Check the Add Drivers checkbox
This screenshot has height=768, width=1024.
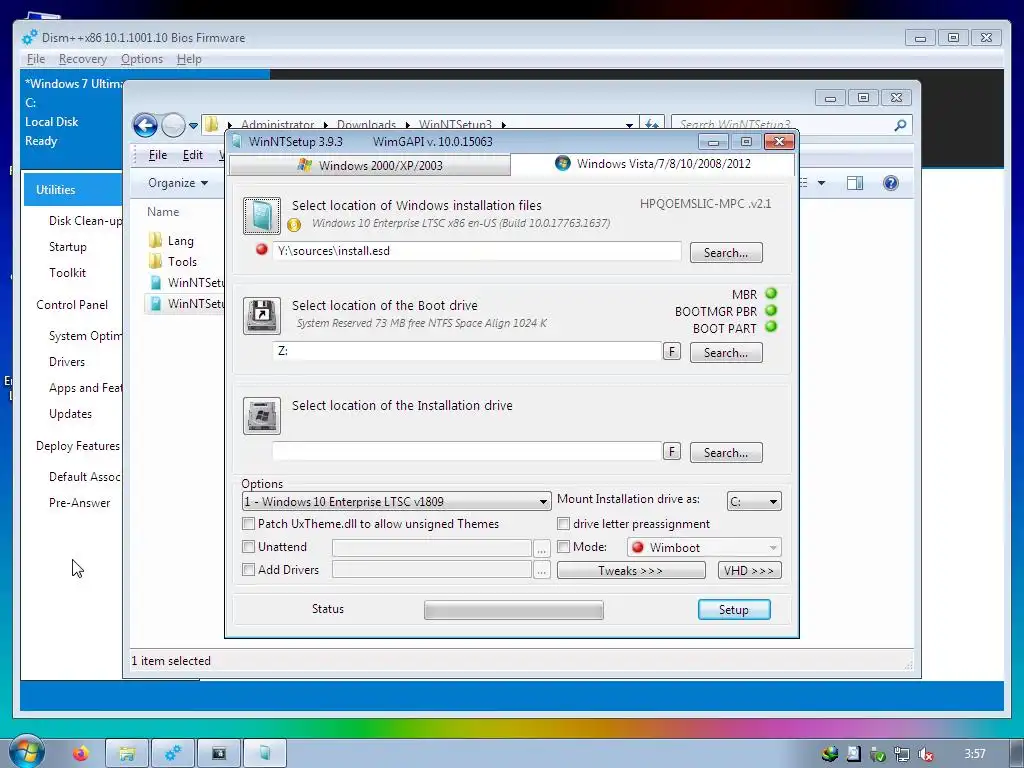coord(248,569)
